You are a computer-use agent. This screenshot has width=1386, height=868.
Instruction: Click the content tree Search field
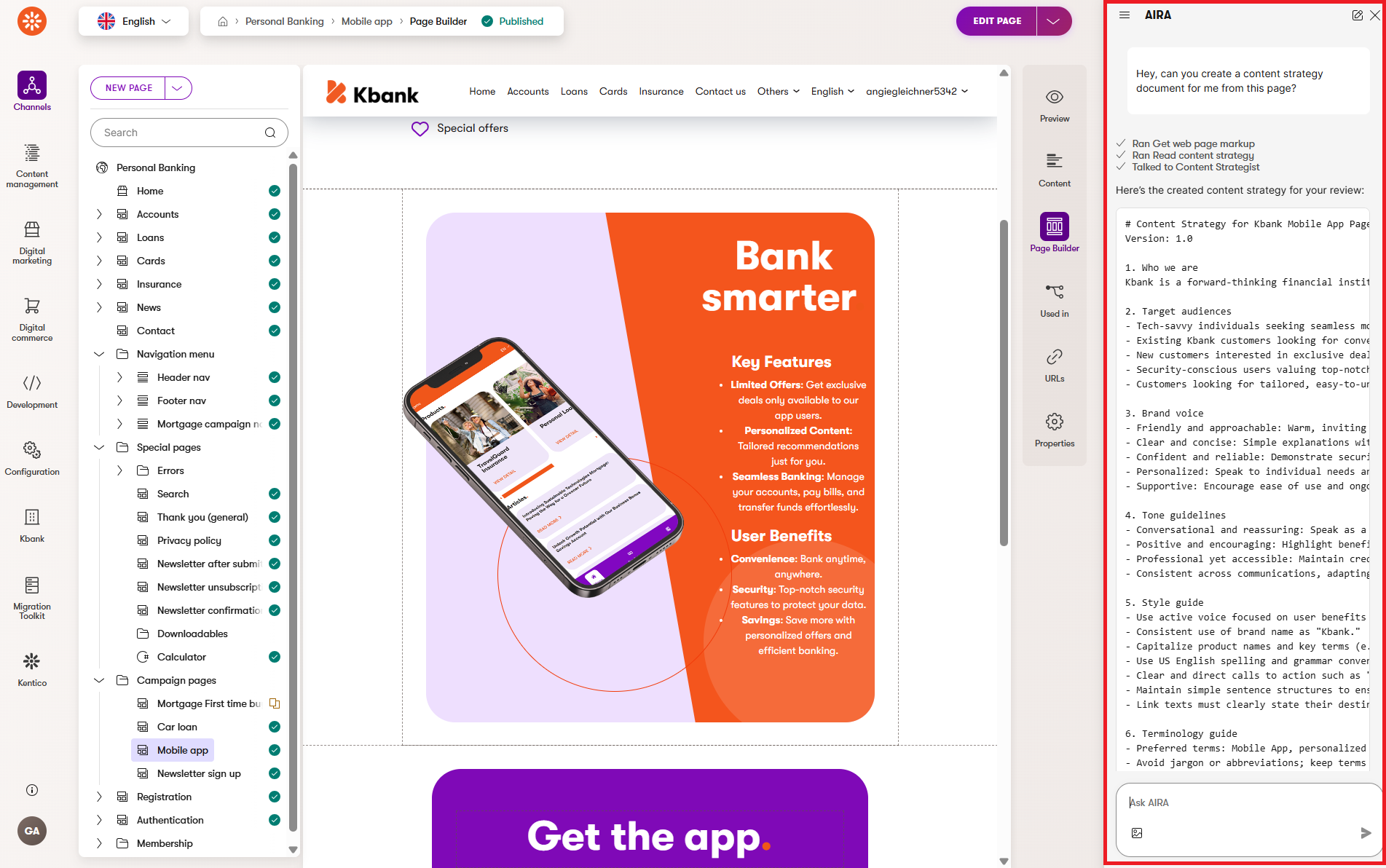[189, 133]
